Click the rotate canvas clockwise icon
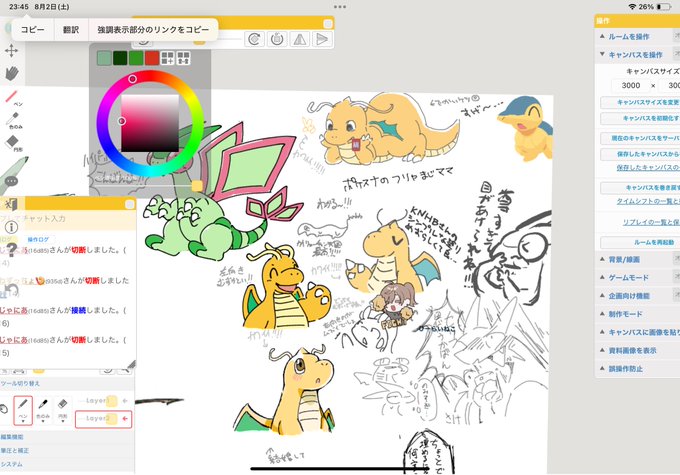The image size is (680, 475). 255,39
